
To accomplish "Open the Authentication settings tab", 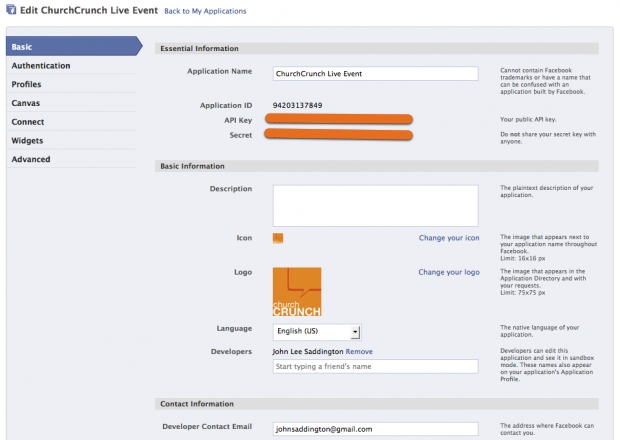I will (x=71, y=66).
